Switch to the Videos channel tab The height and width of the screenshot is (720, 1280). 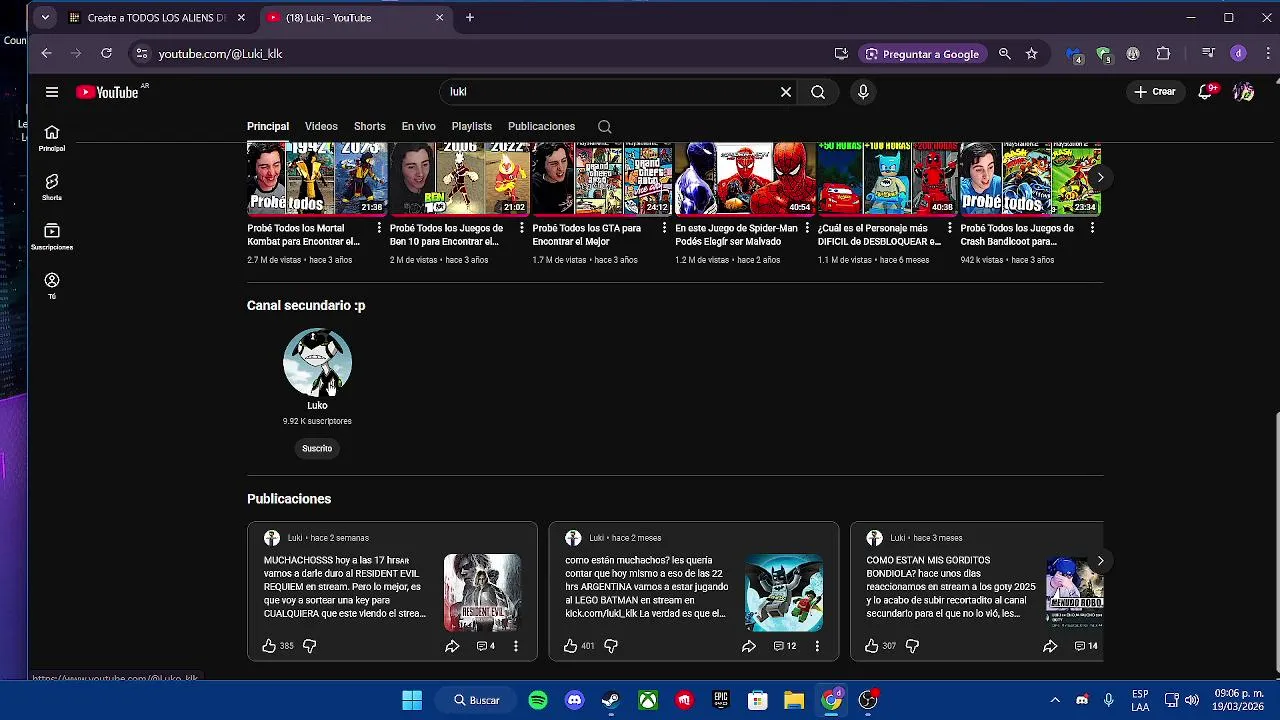coord(321,126)
